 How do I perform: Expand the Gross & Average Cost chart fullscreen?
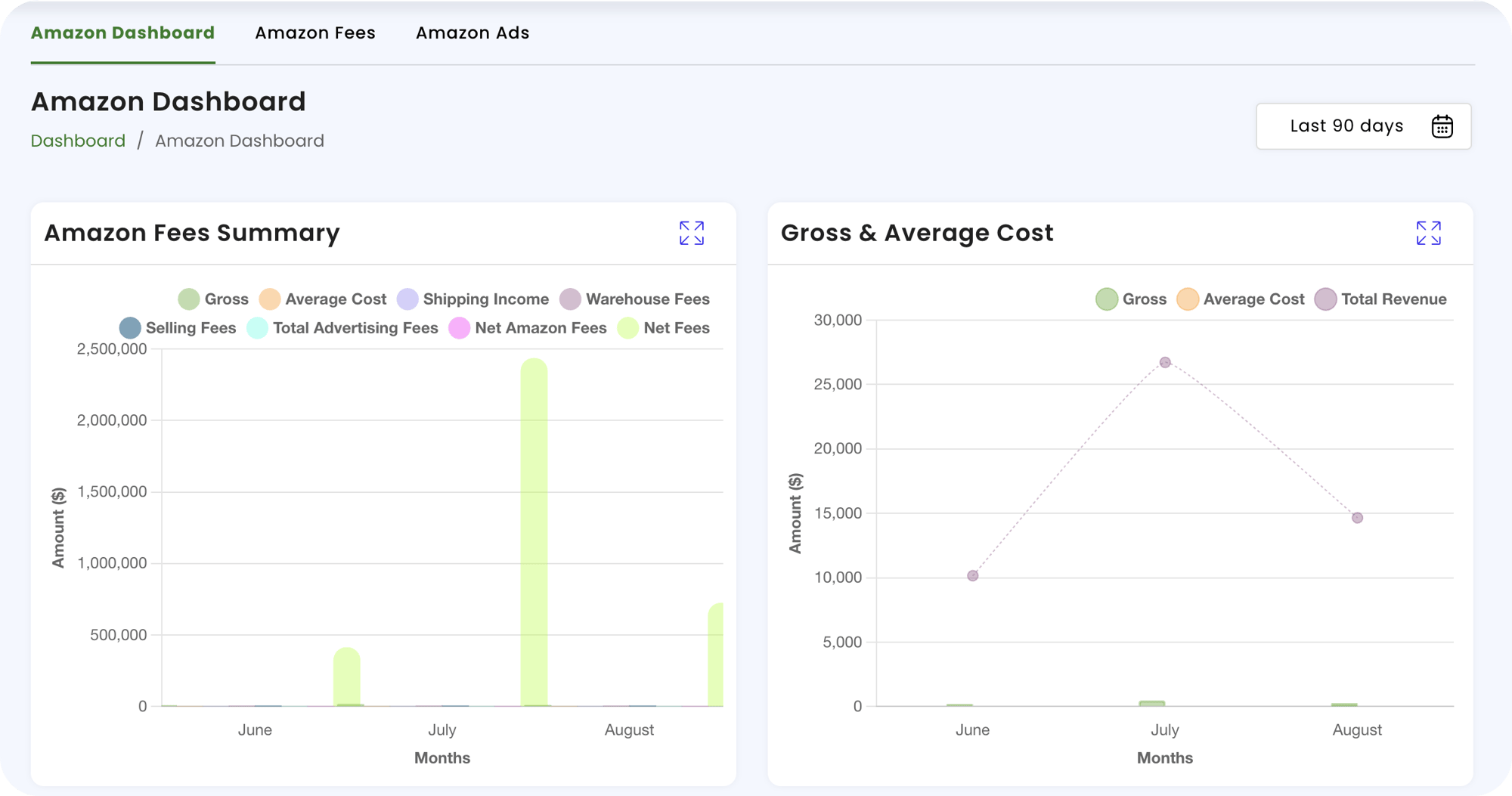(1428, 233)
